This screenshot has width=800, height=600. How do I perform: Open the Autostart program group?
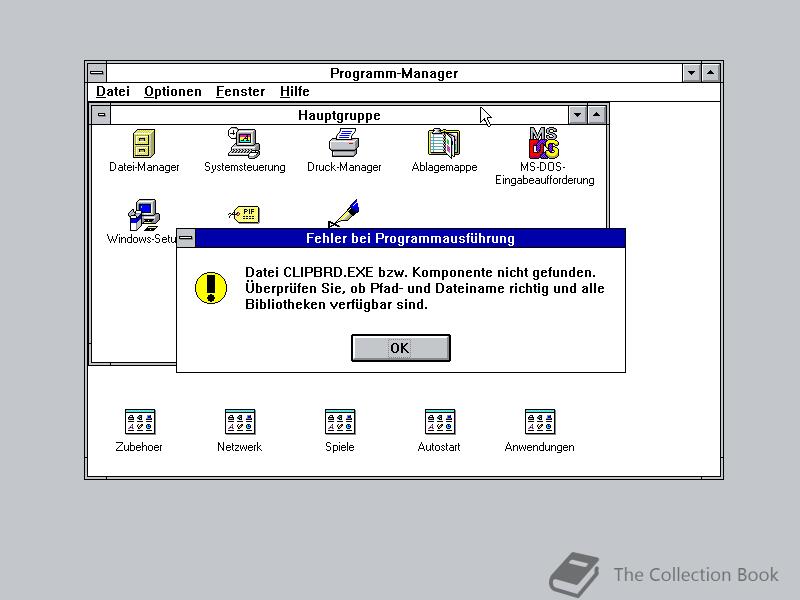(x=439, y=422)
